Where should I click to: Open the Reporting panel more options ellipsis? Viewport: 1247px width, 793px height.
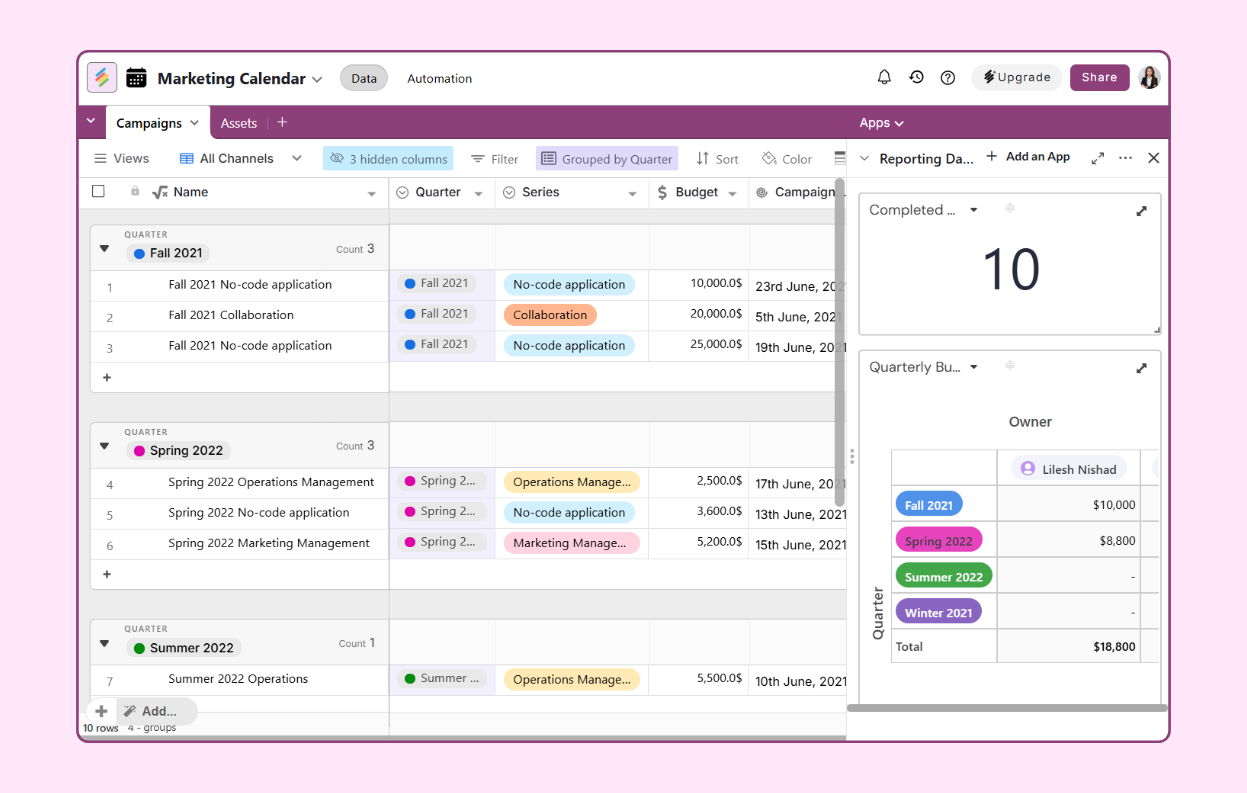(x=1125, y=158)
